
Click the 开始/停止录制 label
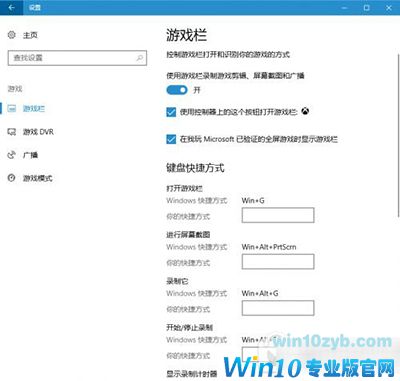(x=189, y=327)
